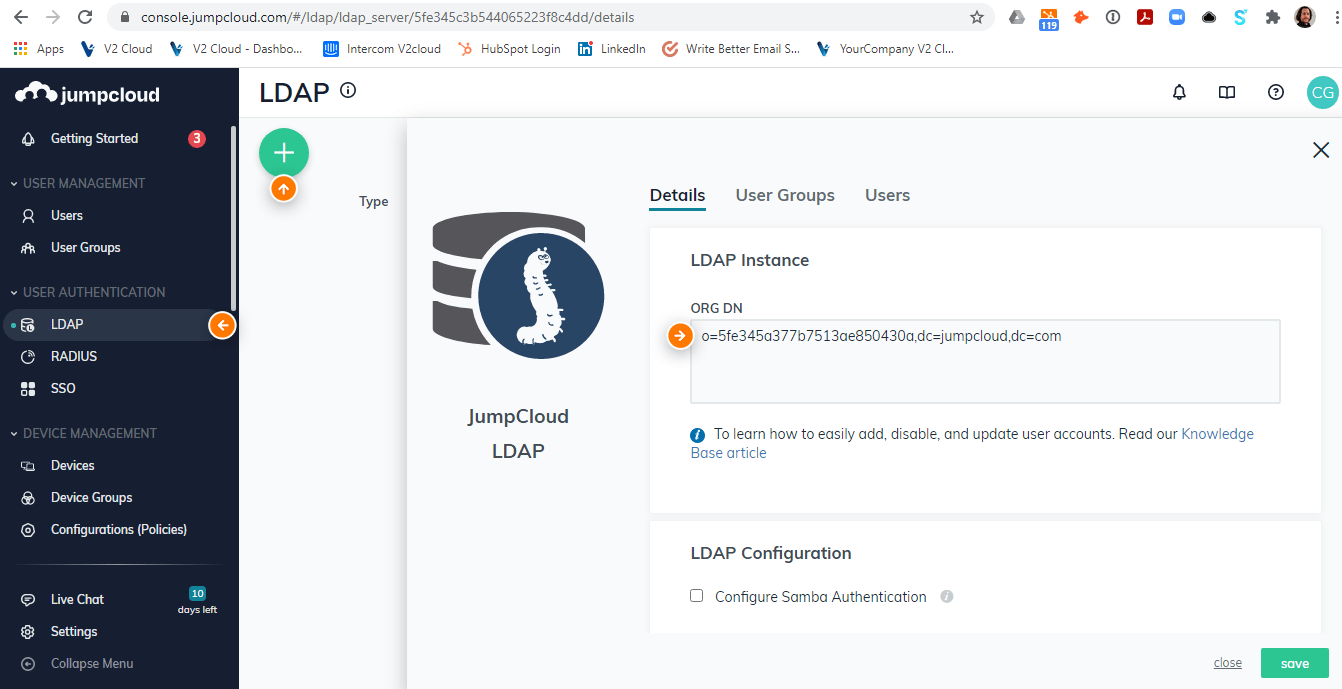Bookmark this page with the star icon
The width and height of the screenshot is (1342, 689).
(977, 17)
